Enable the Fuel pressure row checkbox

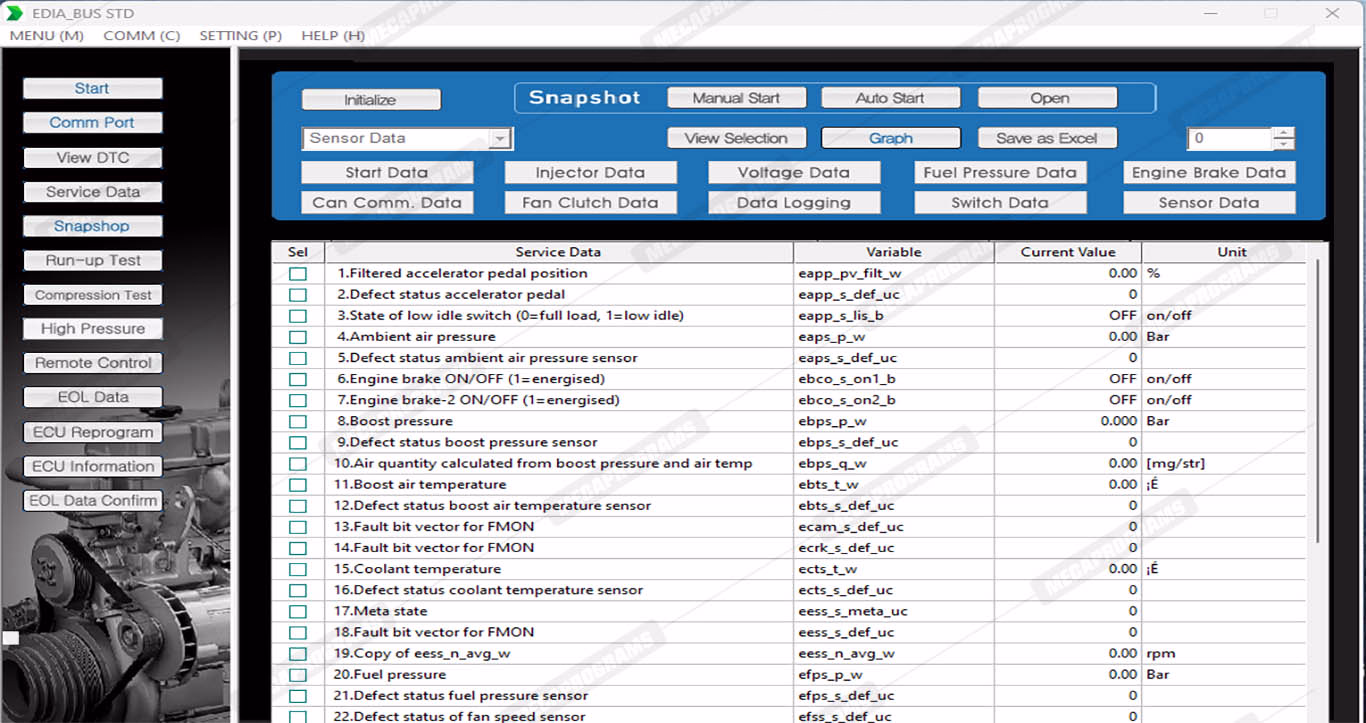[x=298, y=675]
